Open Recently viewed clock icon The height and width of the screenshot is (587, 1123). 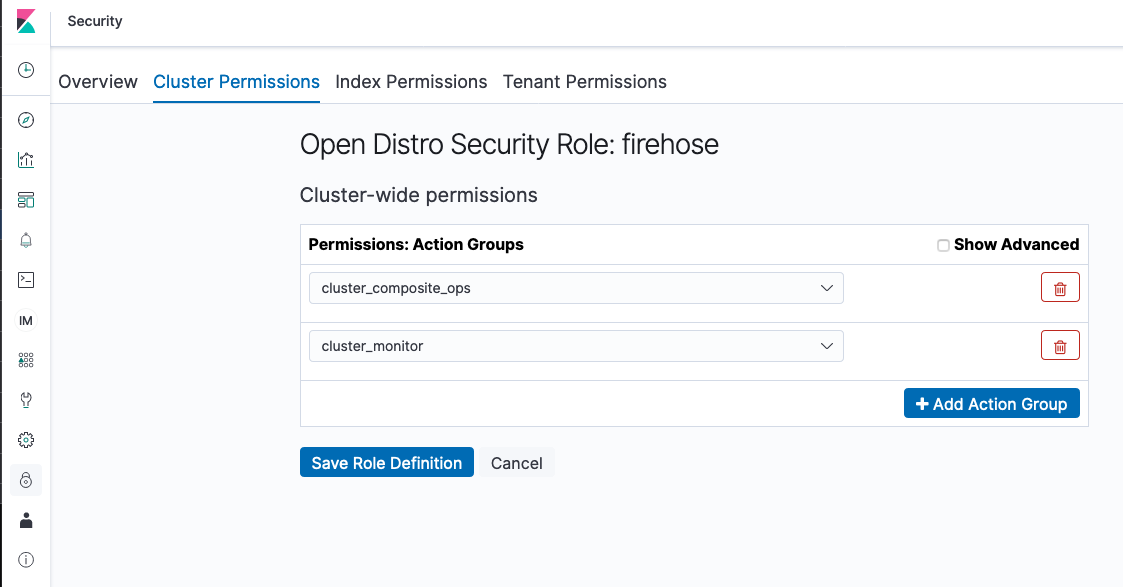(26, 69)
